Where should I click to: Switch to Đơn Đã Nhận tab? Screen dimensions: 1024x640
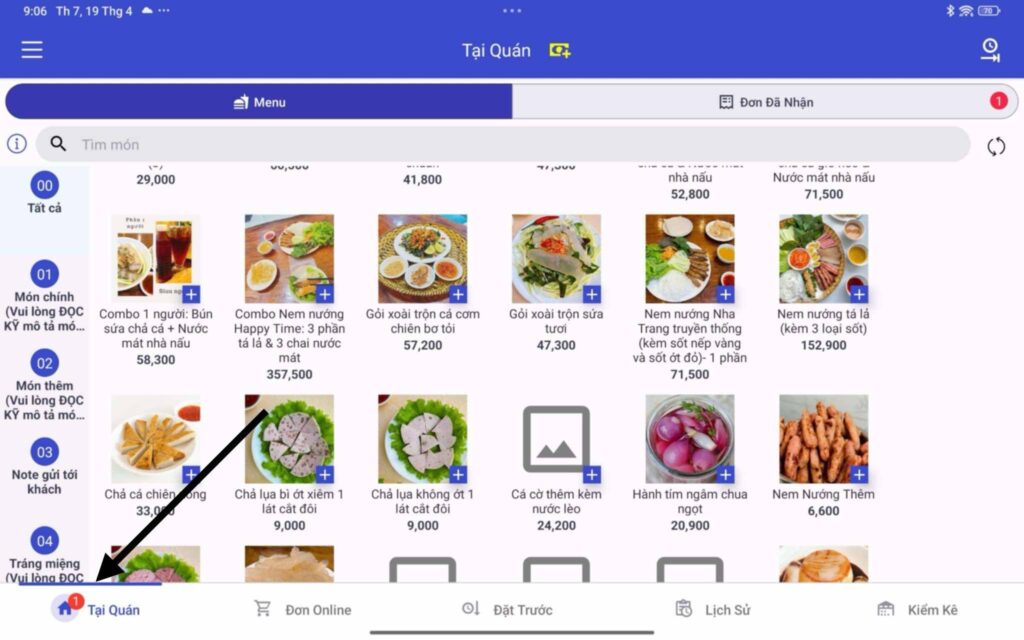click(765, 102)
